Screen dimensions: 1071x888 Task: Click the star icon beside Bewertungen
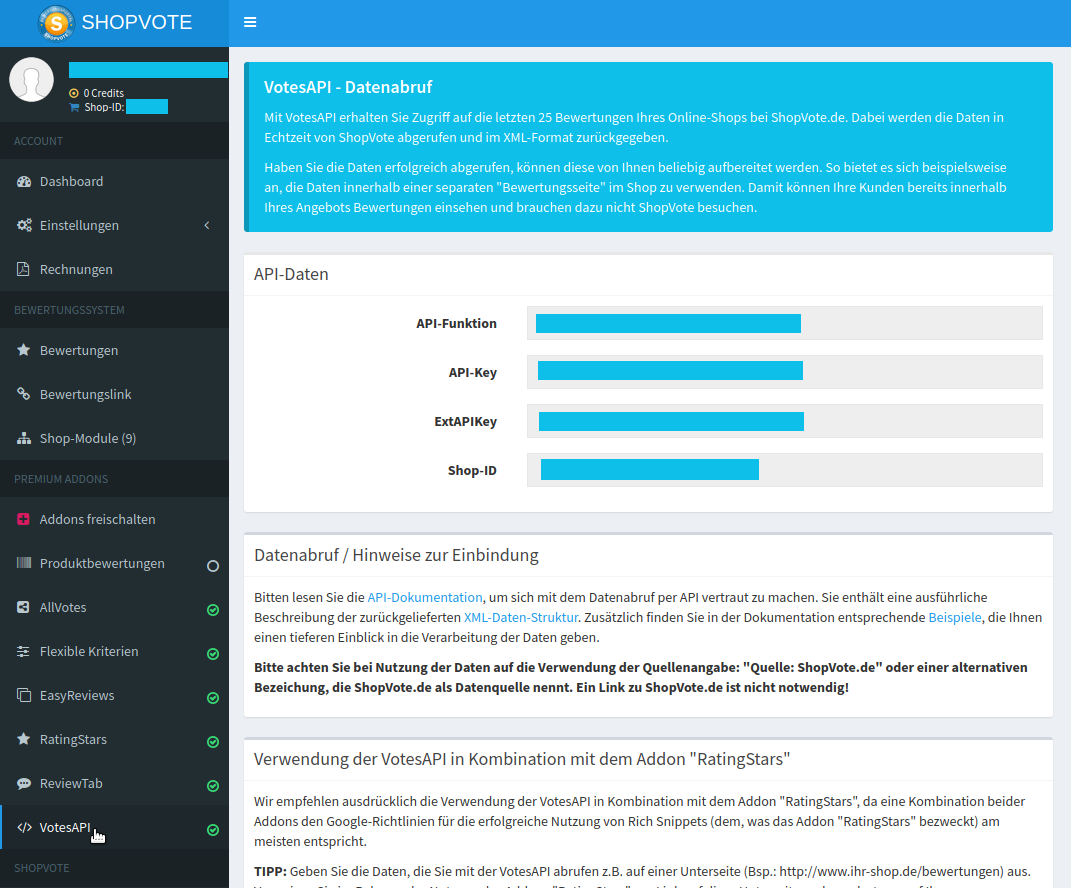pyautogui.click(x=23, y=350)
